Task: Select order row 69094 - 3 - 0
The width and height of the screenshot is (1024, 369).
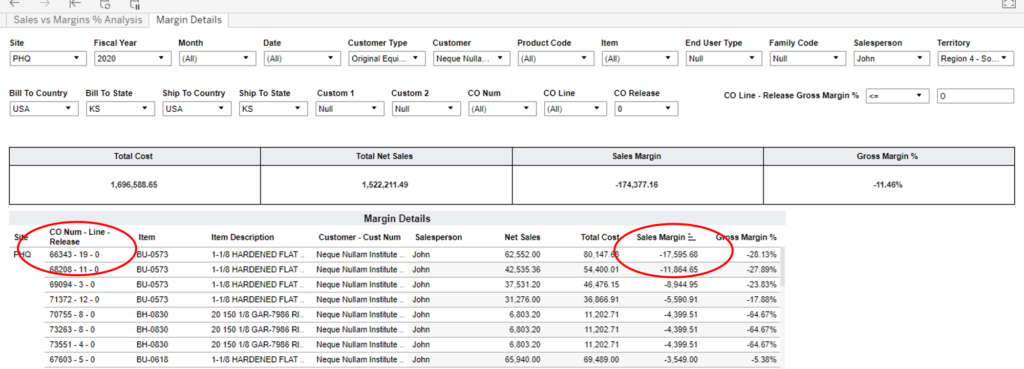Action: pos(72,284)
